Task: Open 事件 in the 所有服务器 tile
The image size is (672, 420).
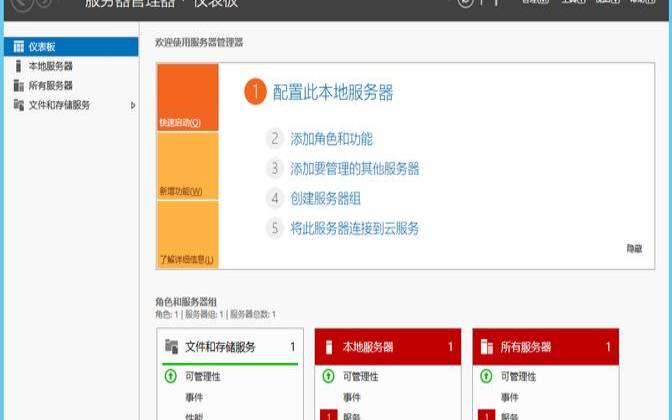Action: pyautogui.click(x=510, y=397)
